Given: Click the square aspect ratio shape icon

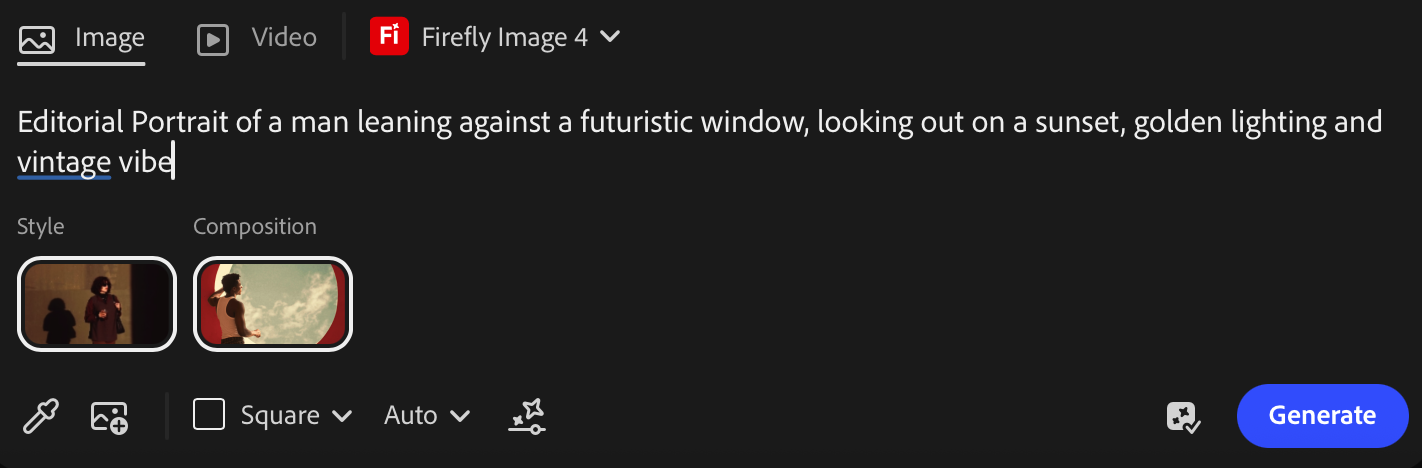Looking at the screenshot, I should [209, 415].
